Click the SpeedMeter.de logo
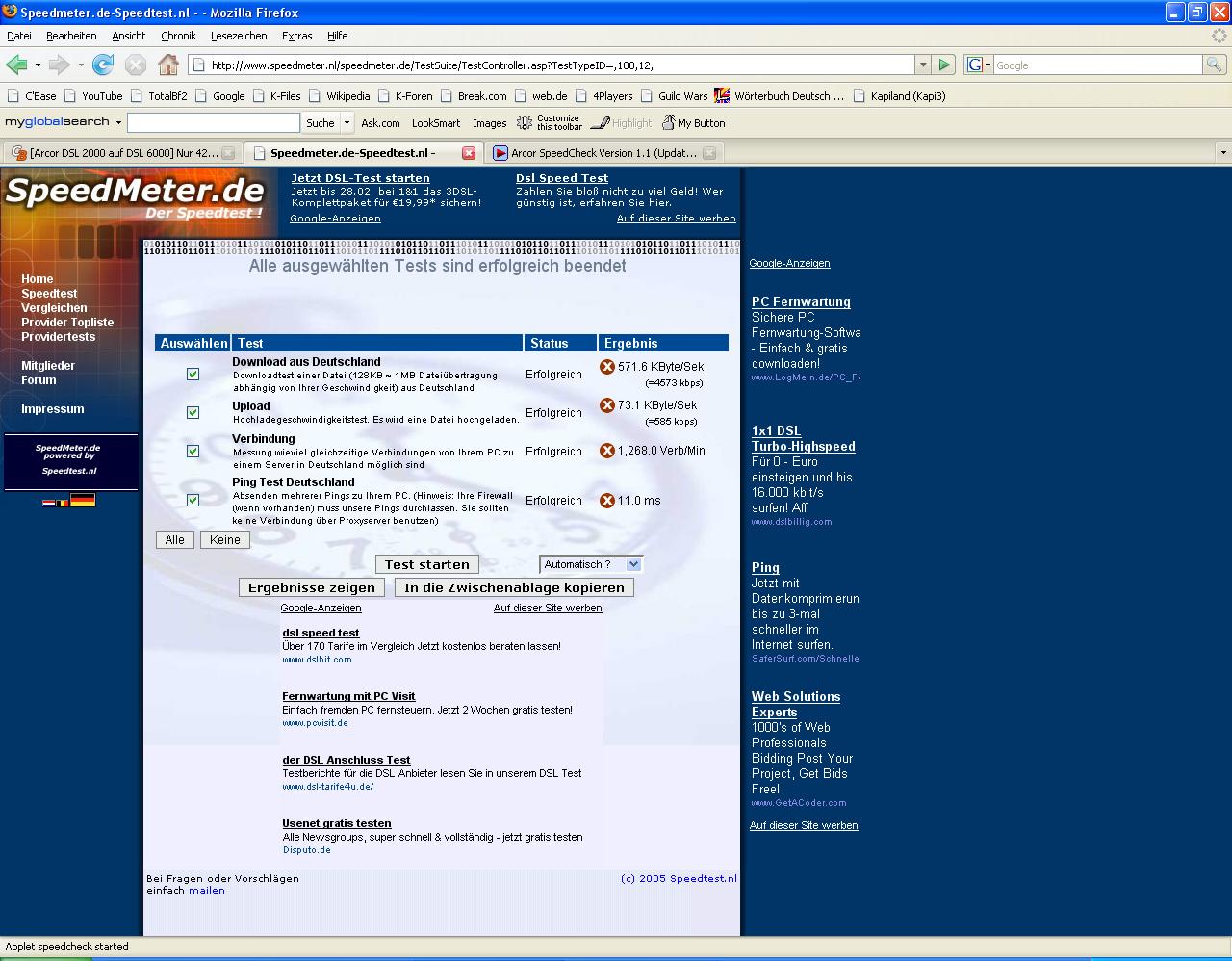1232x961 pixels. point(135,197)
